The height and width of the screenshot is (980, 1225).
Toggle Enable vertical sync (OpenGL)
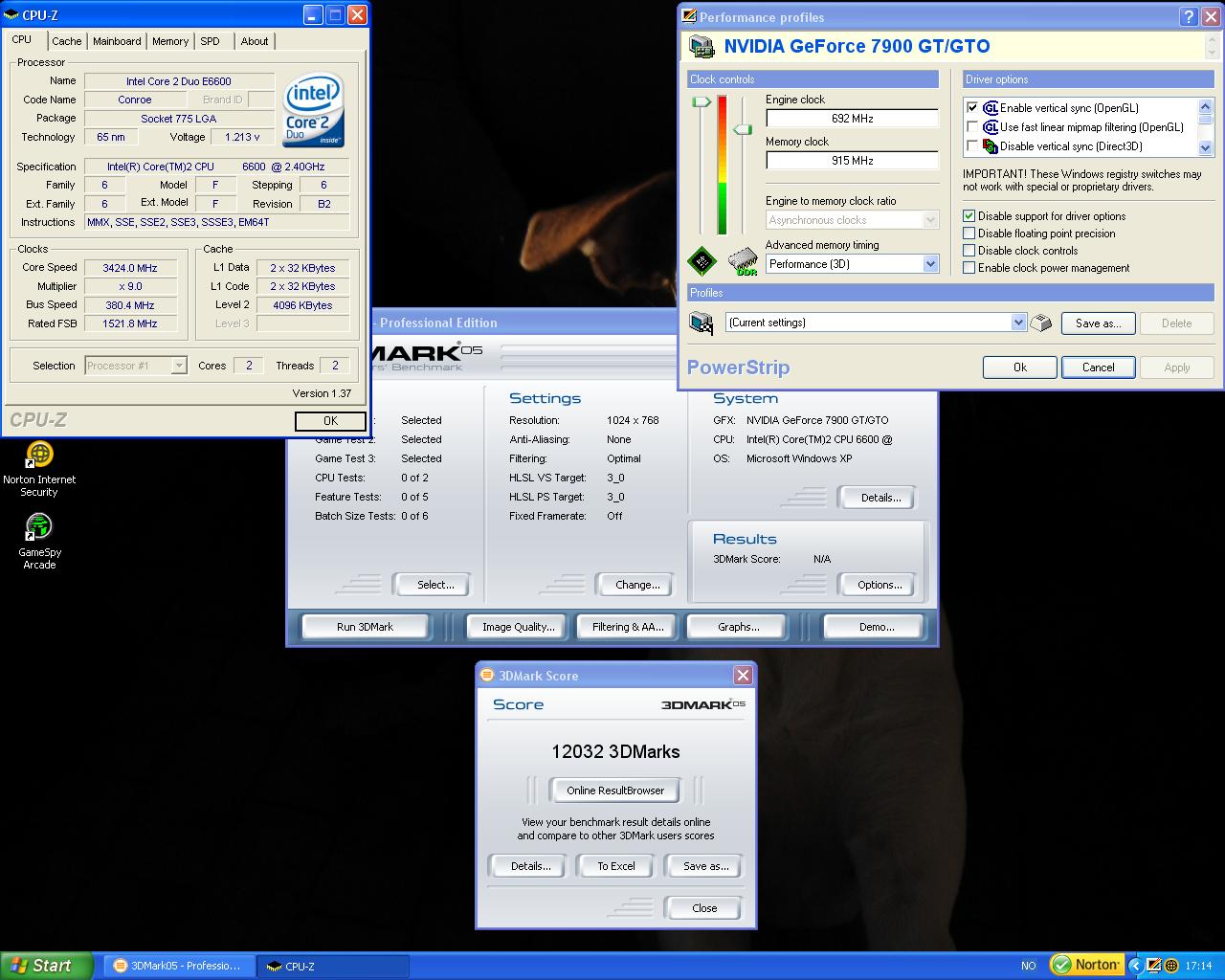tap(972, 108)
